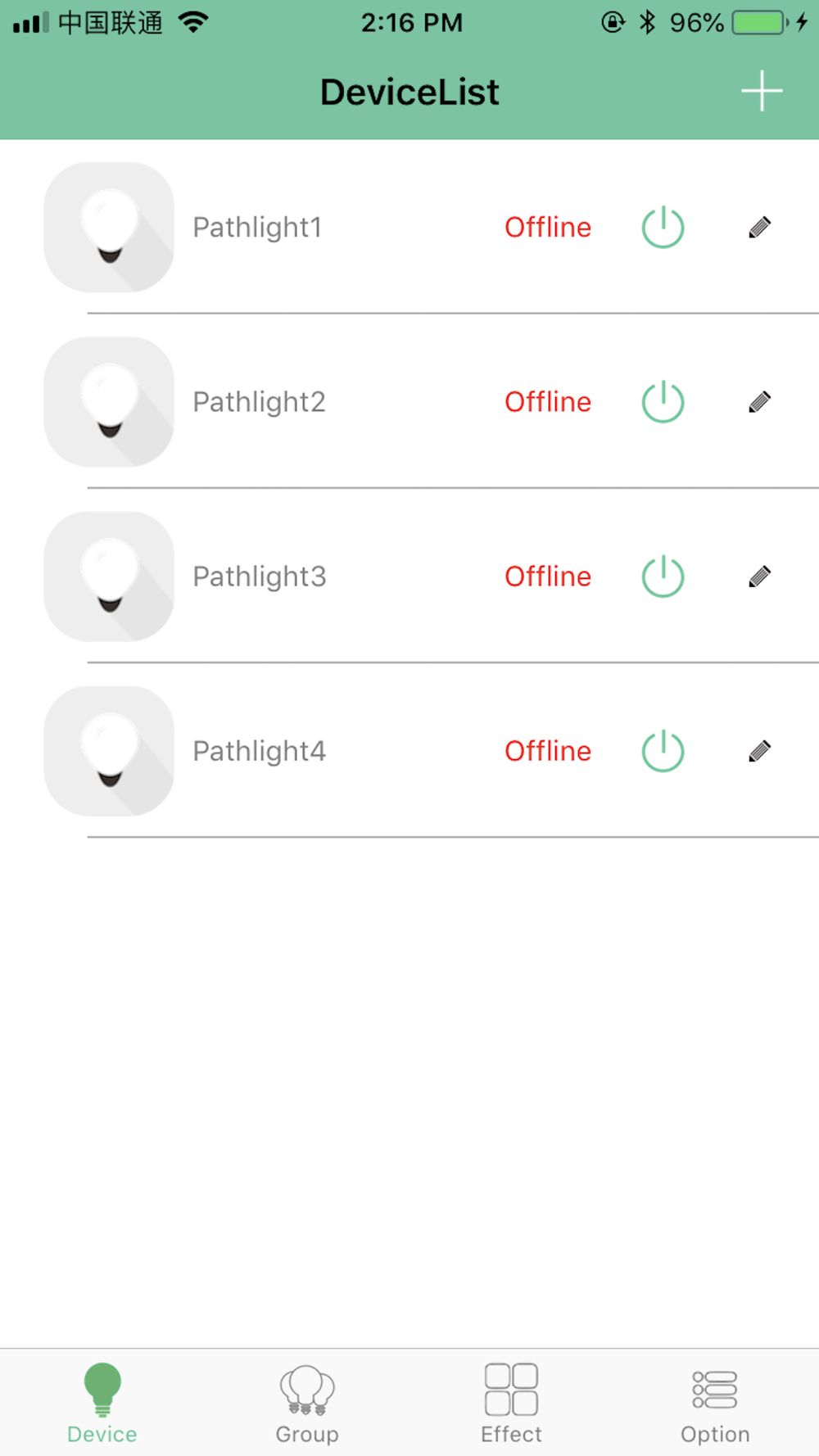Viewport: 819px width, 1456px height.
Task: Choose the Pathlight4 bulb picture
Action: point(109,751)
